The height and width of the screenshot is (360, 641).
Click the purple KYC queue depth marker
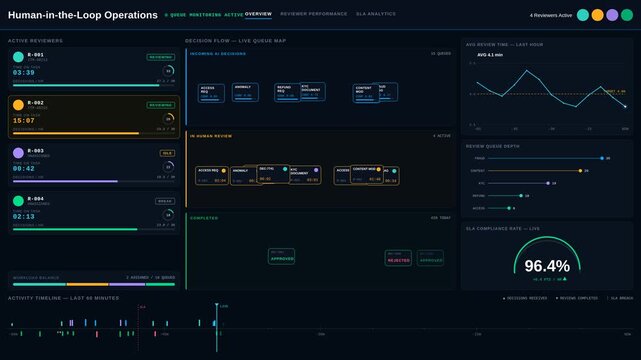(x=548, y=183)
